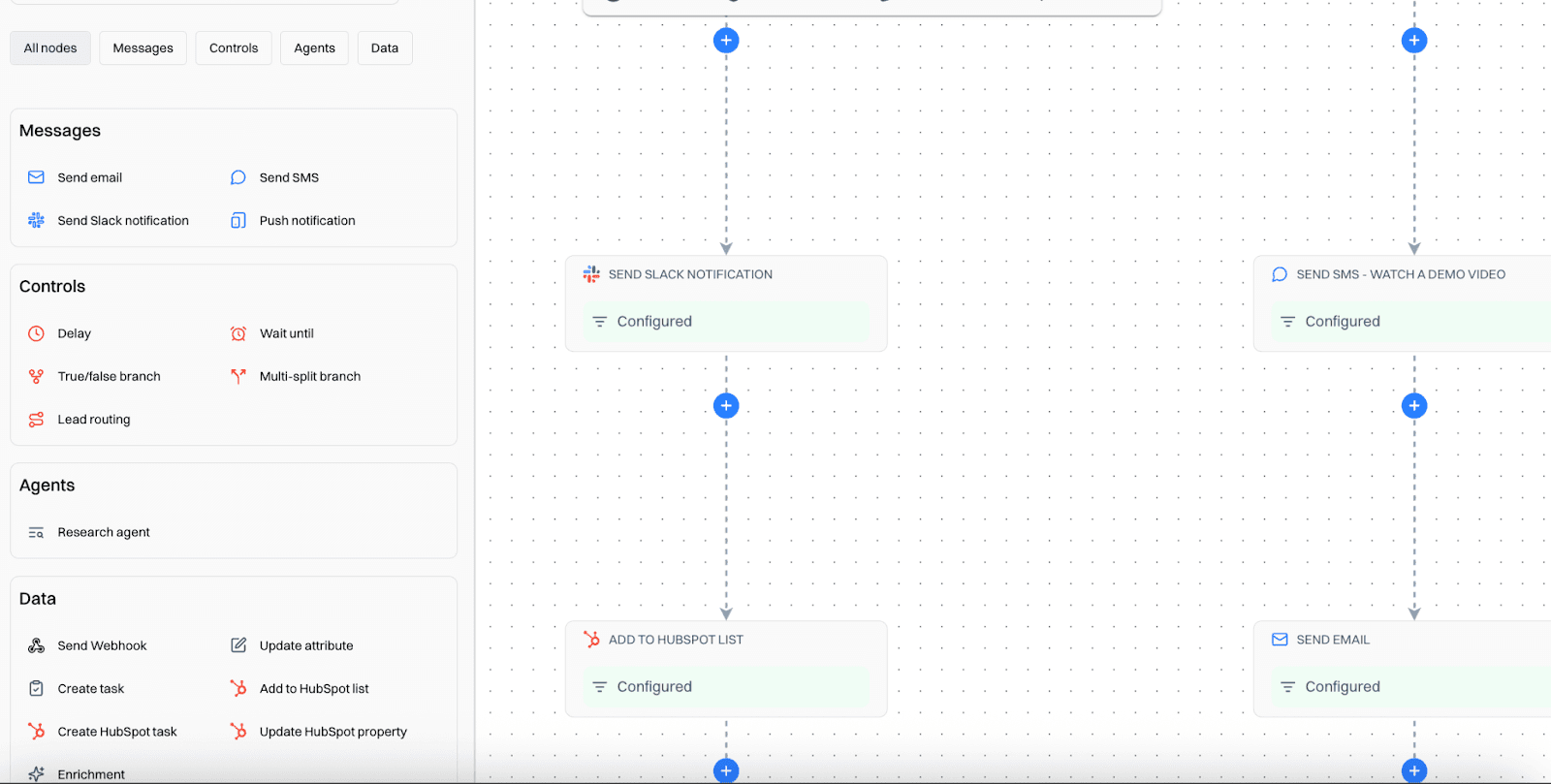Image resolution: width=1551 pixels, height=784 pixels.
Task: Pick the Multi-split branch icon
Action: point(238,377)
